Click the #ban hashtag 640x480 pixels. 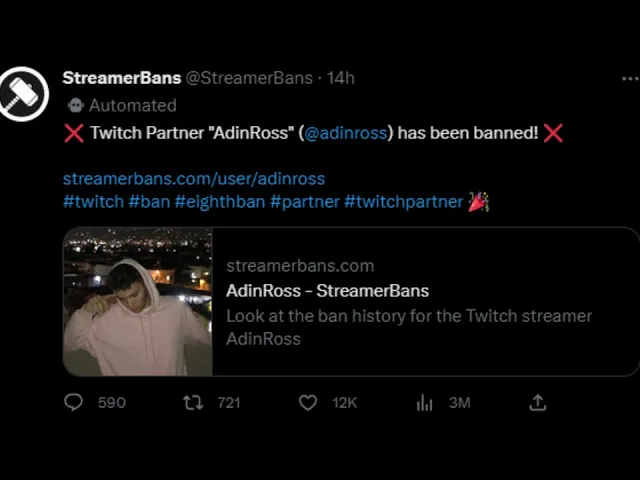pyautogui.click(x=149, y=202)
